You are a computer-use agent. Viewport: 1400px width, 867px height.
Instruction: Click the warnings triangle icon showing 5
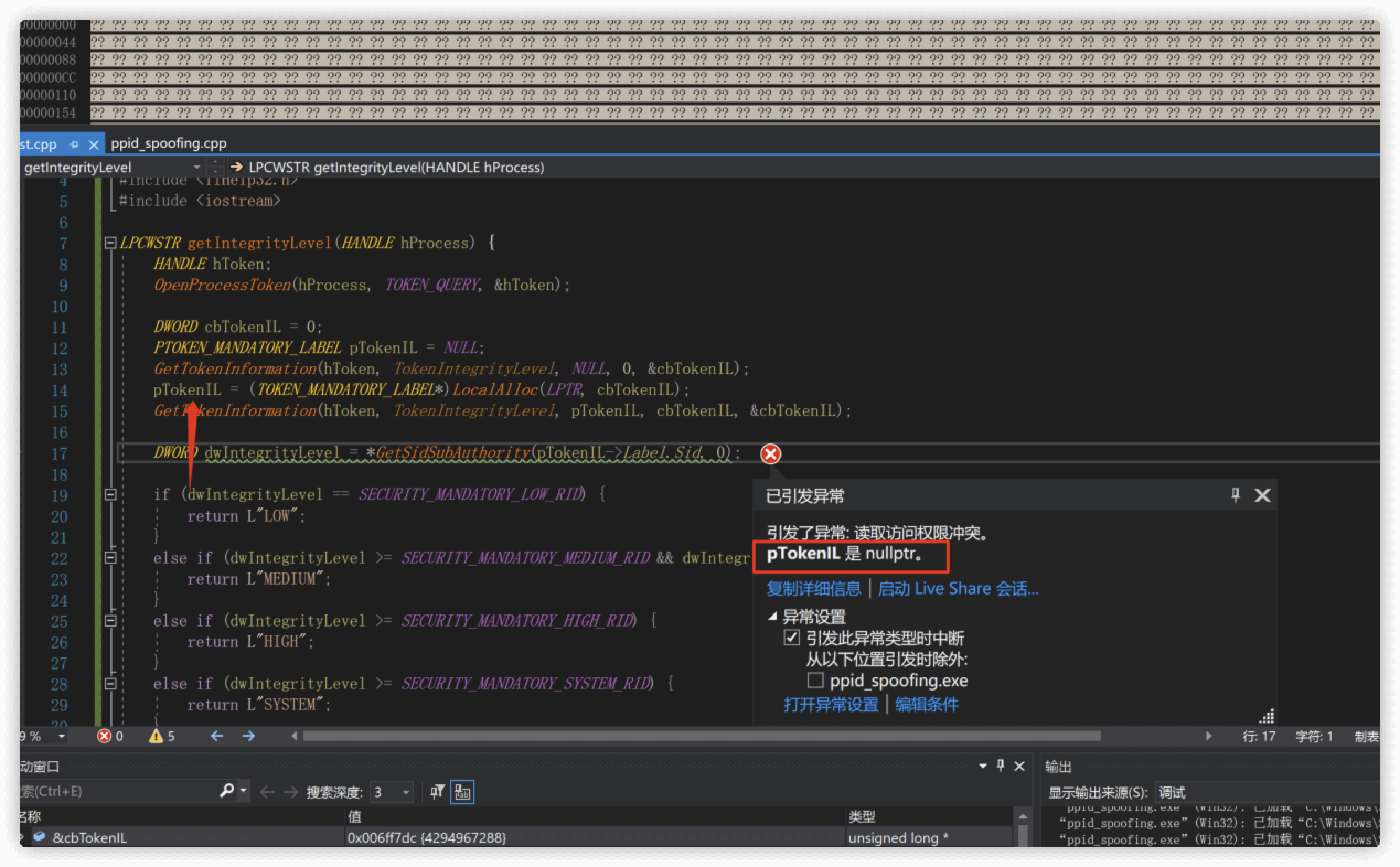156,736
